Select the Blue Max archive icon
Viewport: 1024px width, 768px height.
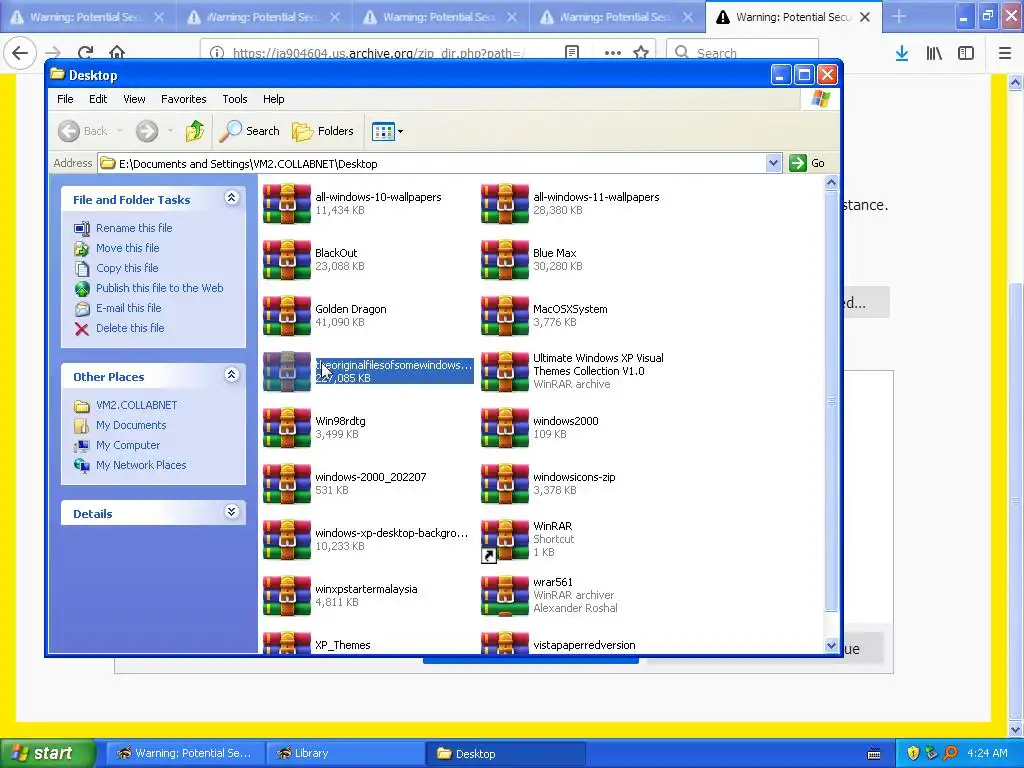click(x=505, y=260)
